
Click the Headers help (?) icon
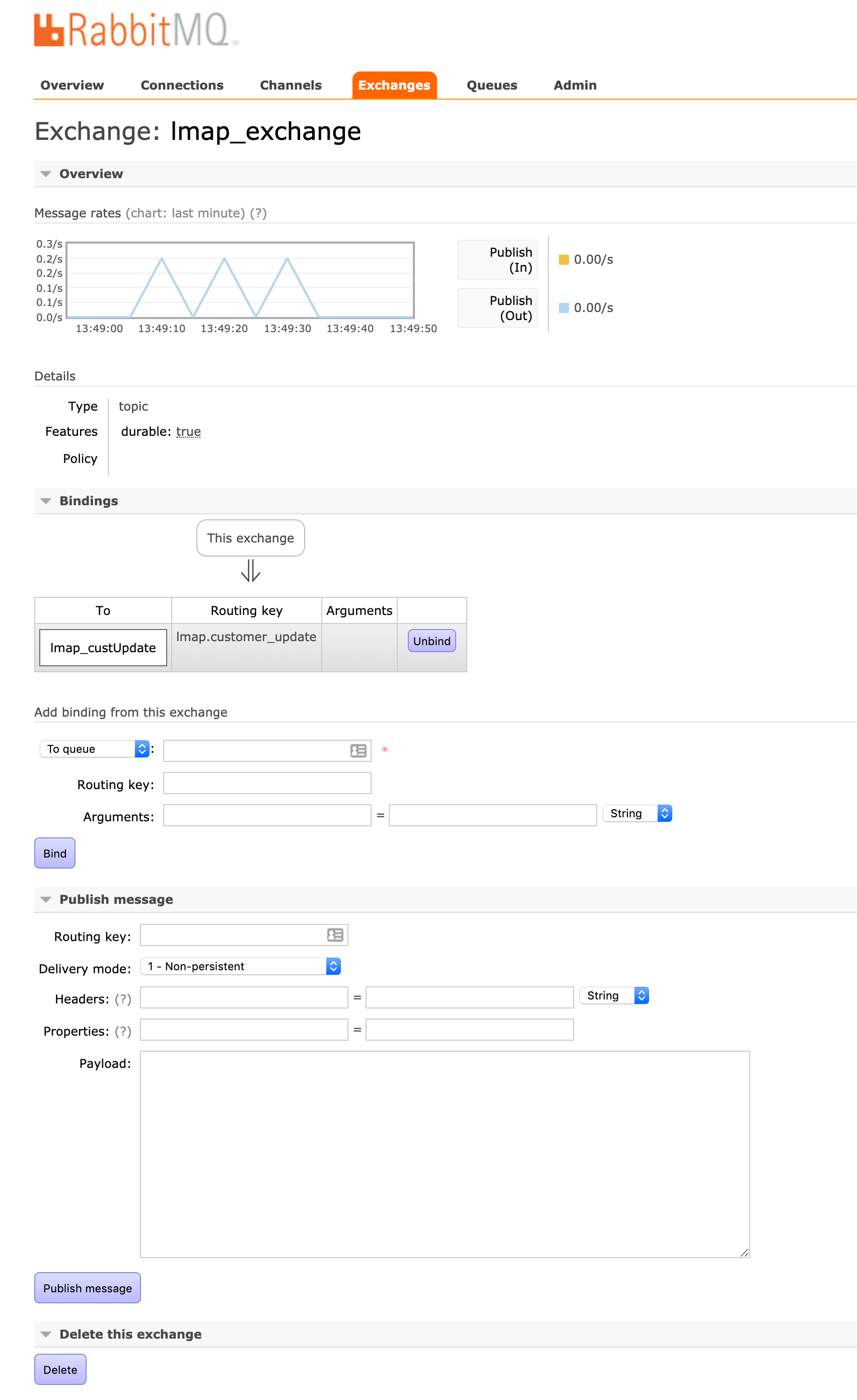pos(123,999)
